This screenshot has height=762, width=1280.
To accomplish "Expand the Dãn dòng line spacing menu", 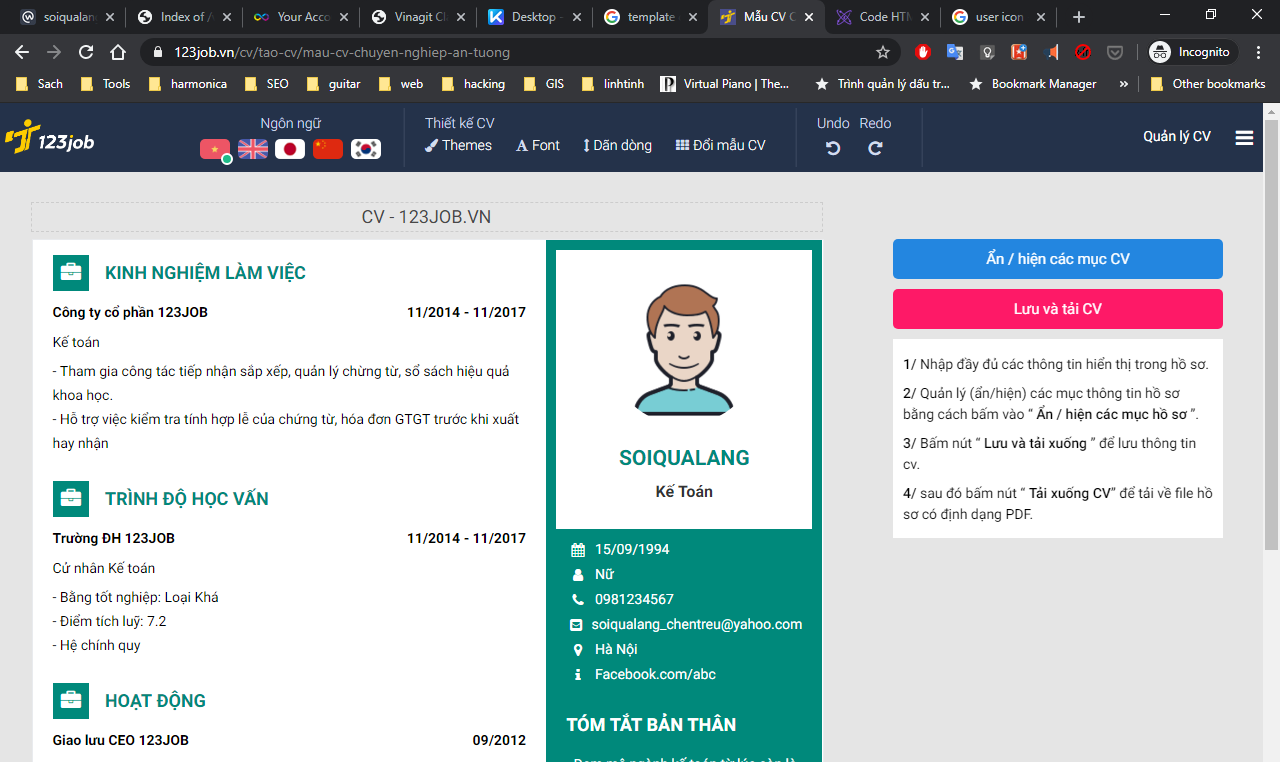I will 617,145.
